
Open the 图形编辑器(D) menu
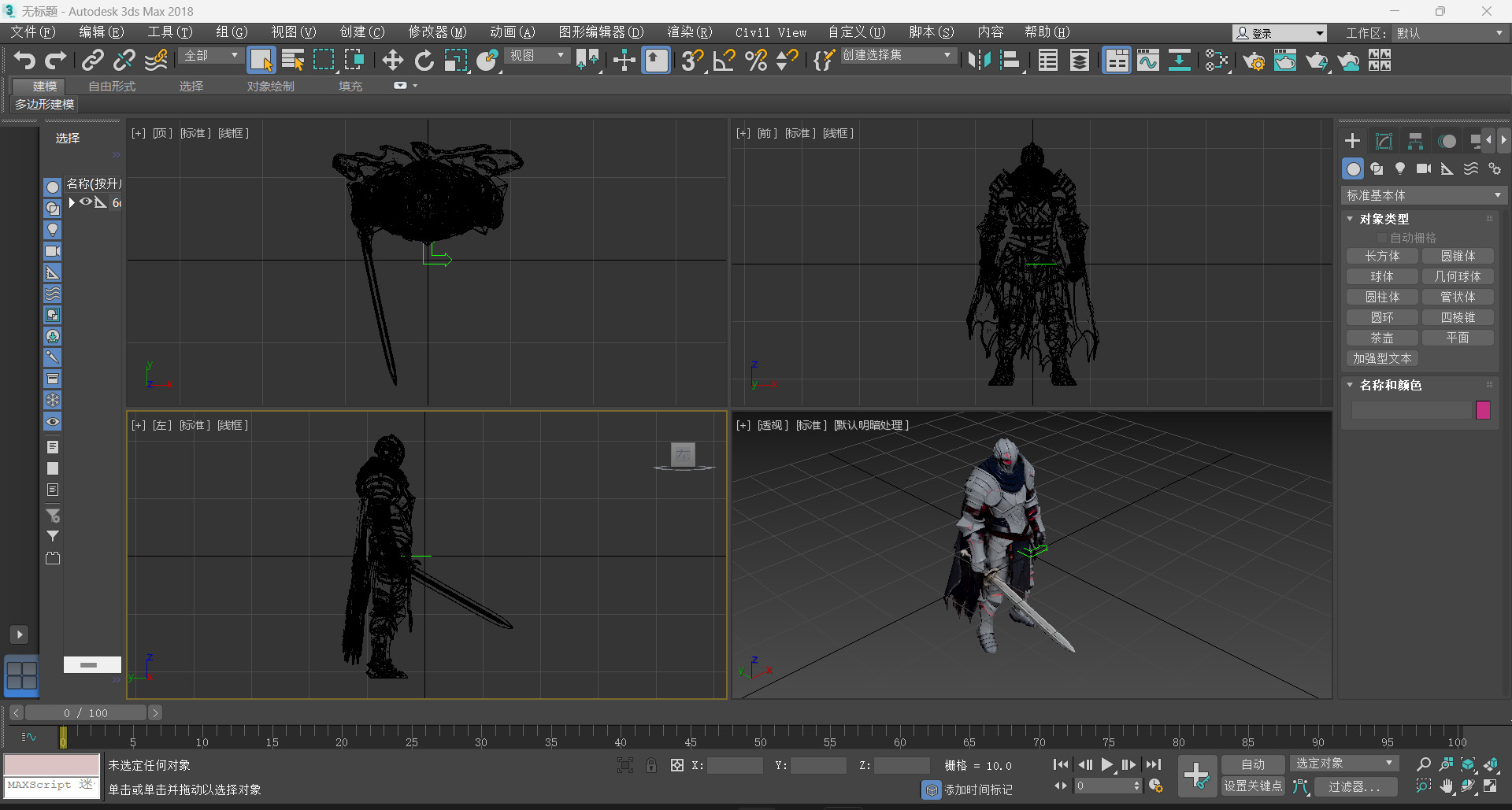(x=601, y=32)
